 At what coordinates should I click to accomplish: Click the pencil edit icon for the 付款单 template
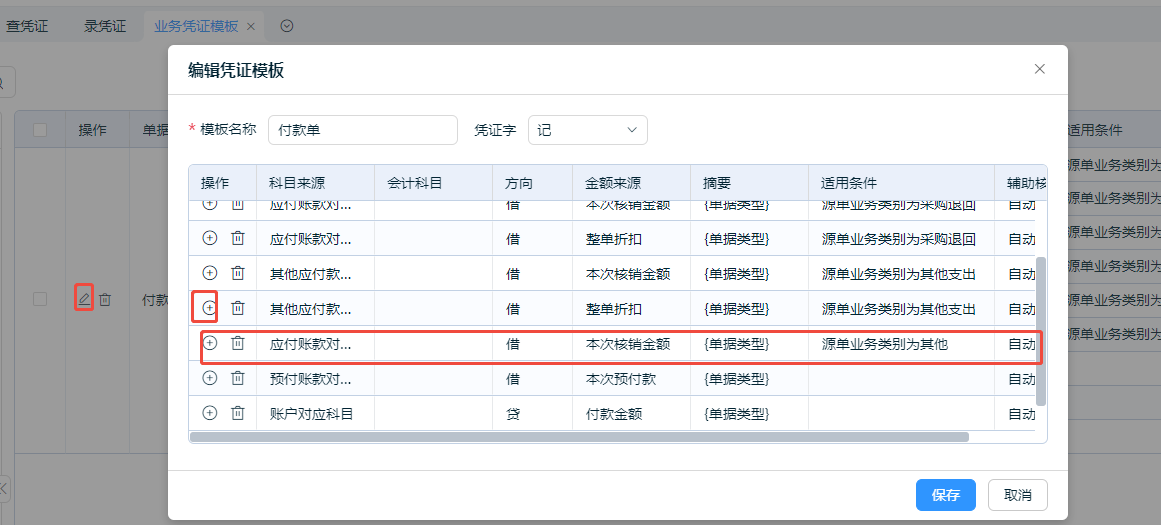(x=84, y=298)
